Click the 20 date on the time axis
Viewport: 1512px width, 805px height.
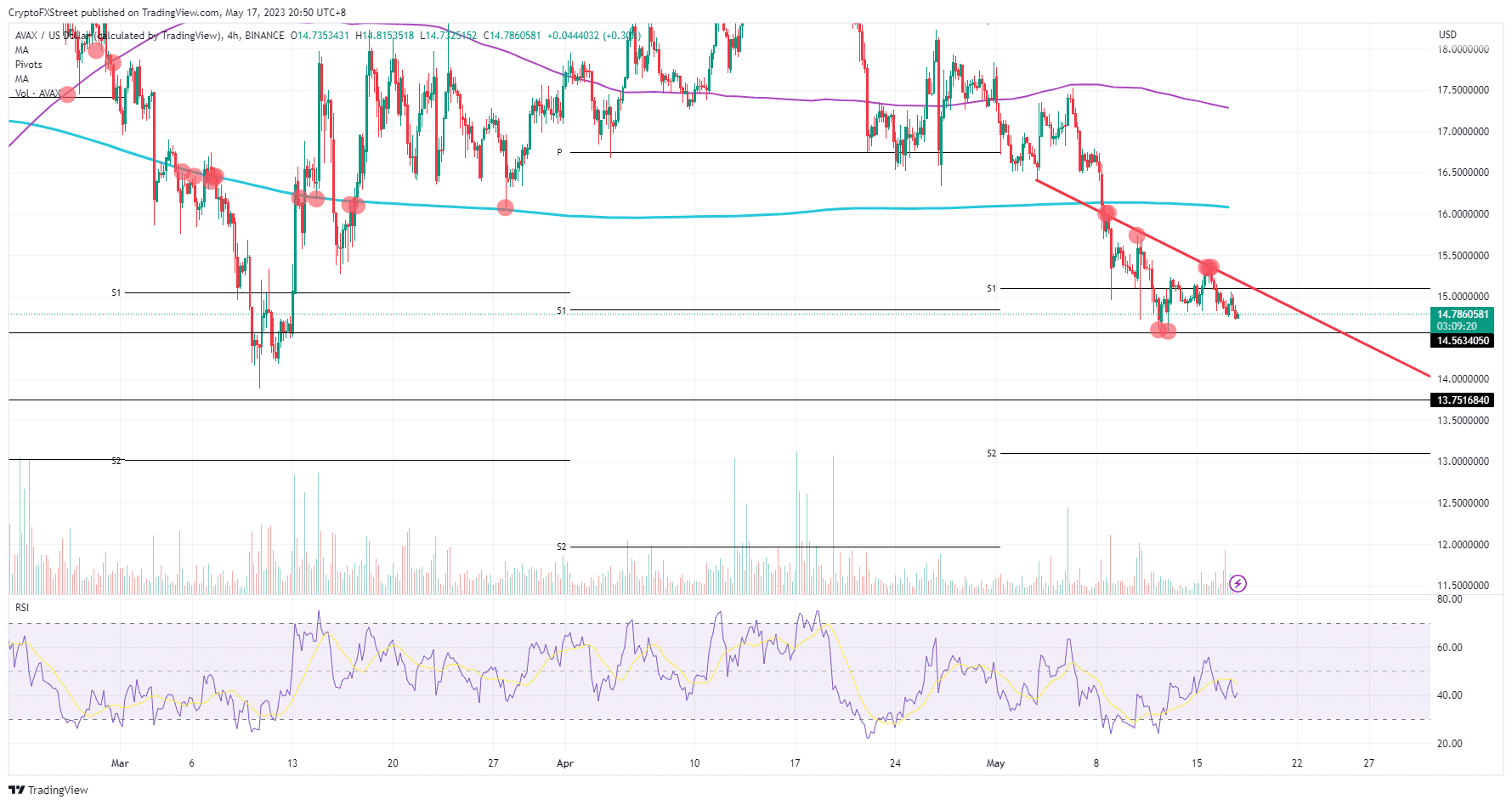[x=393, y=763]
